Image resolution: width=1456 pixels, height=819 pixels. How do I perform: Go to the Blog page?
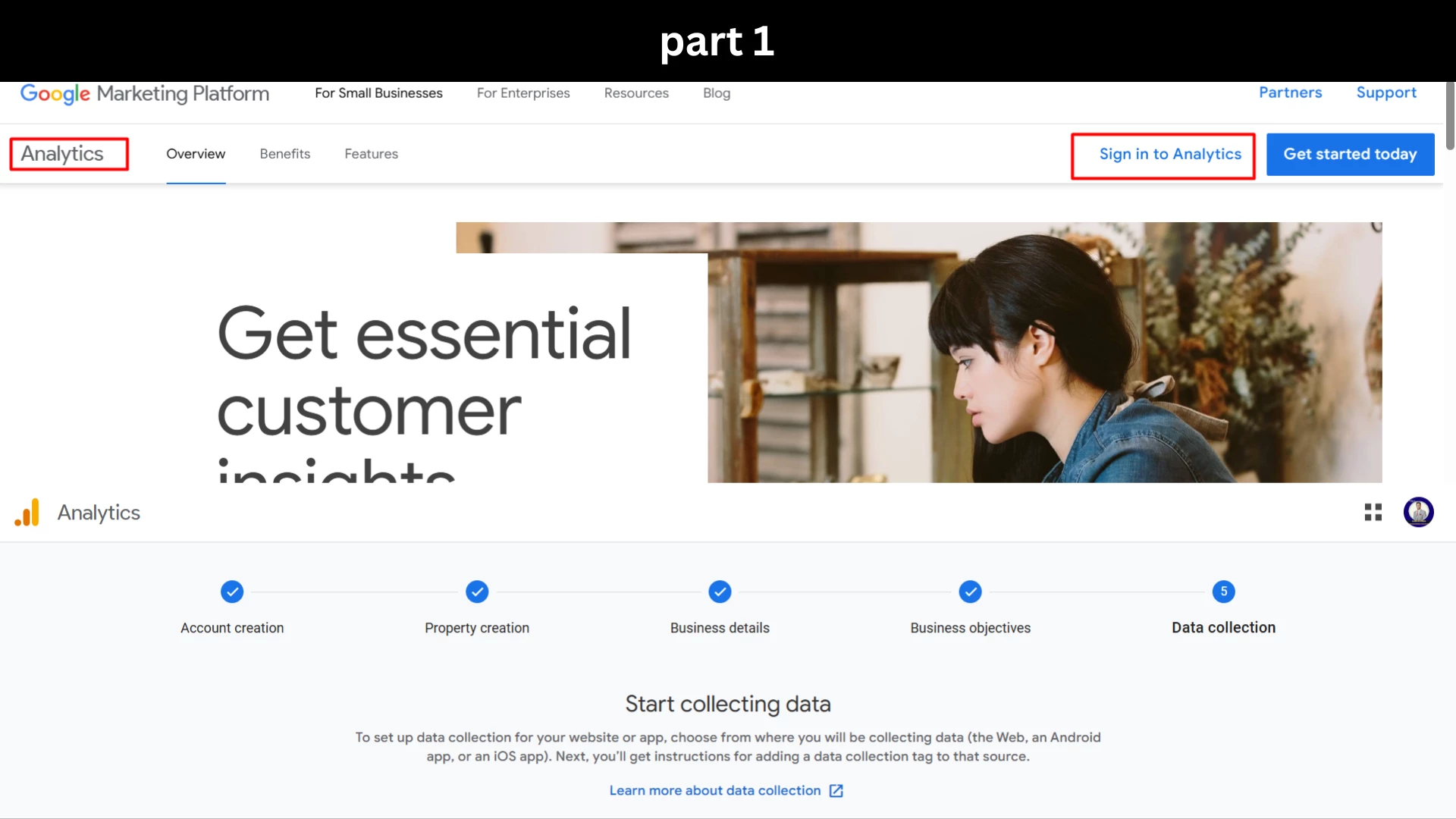[x=717, y=93]
